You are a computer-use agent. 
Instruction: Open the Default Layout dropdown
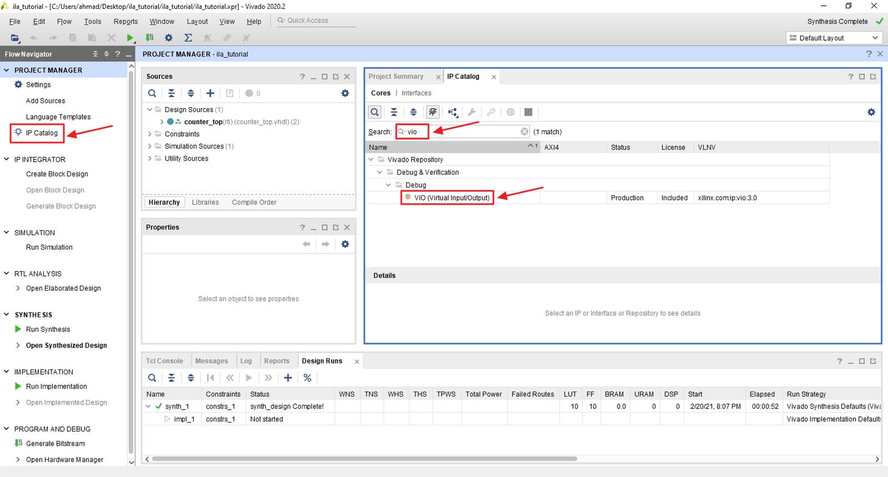(x=834, y=38)
